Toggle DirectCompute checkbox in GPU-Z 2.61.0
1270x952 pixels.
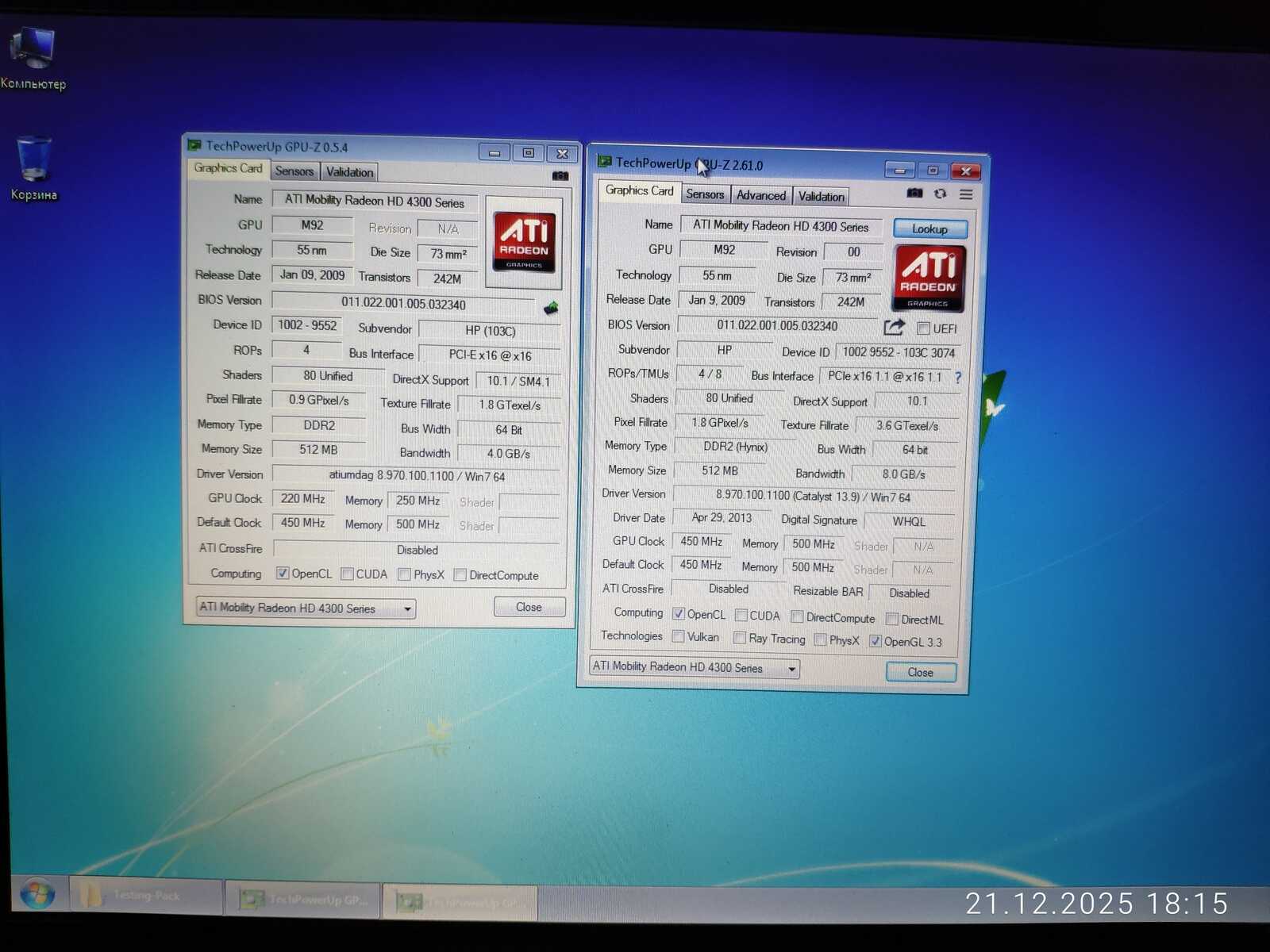797,617
